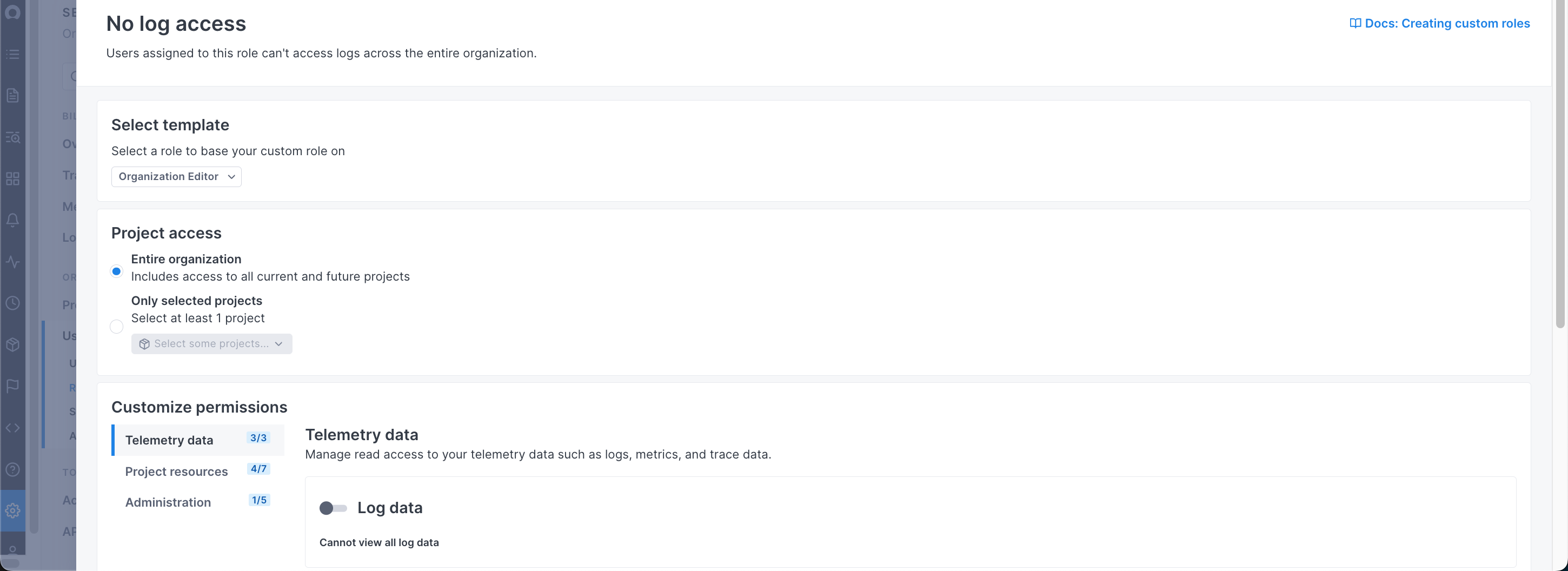Select the query search icon in sidebar
Screen dimensions: 1568x571
[x=12, y=137]
